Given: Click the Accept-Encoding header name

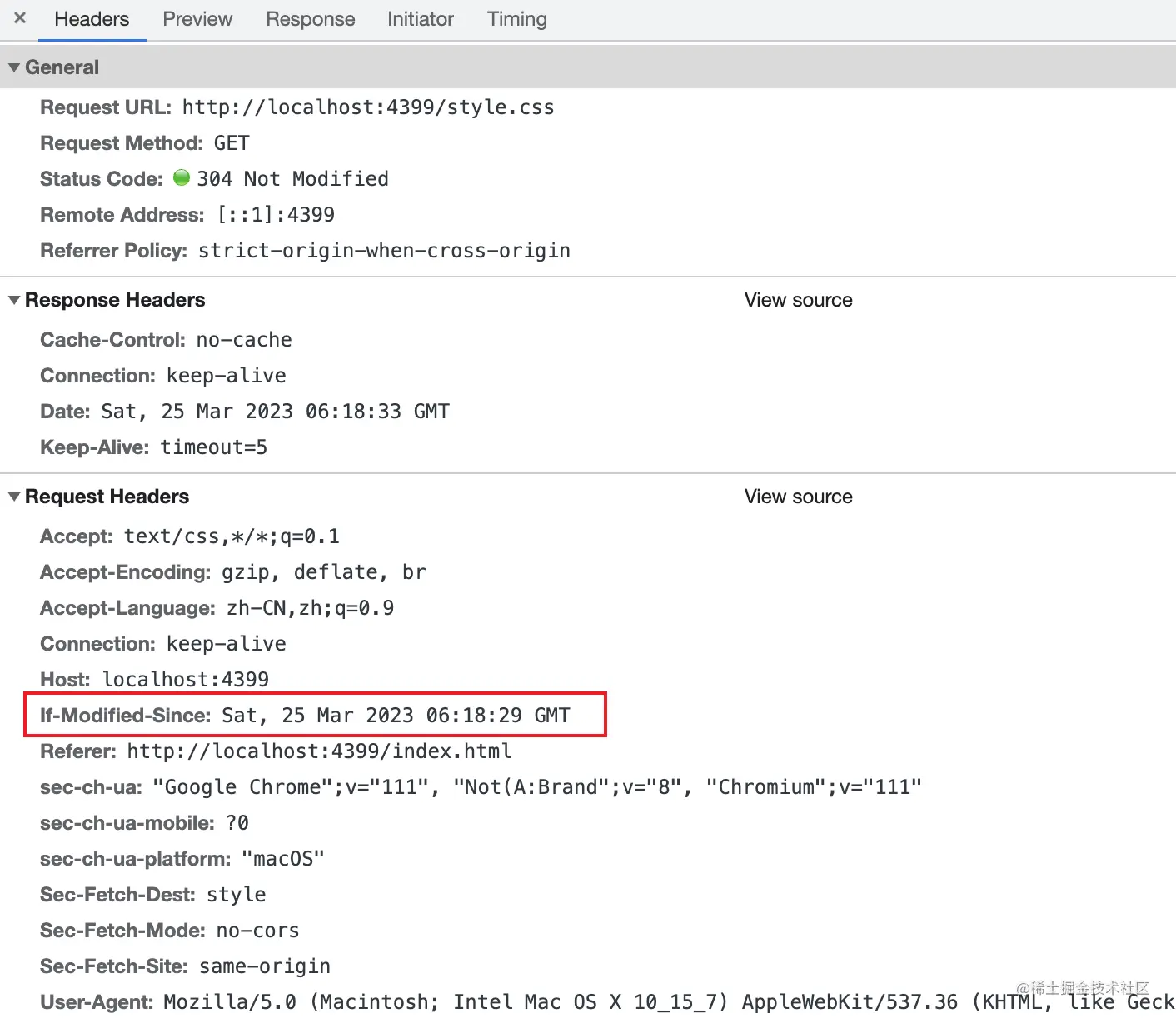Looking at the screenshot, I should (126, 572).
